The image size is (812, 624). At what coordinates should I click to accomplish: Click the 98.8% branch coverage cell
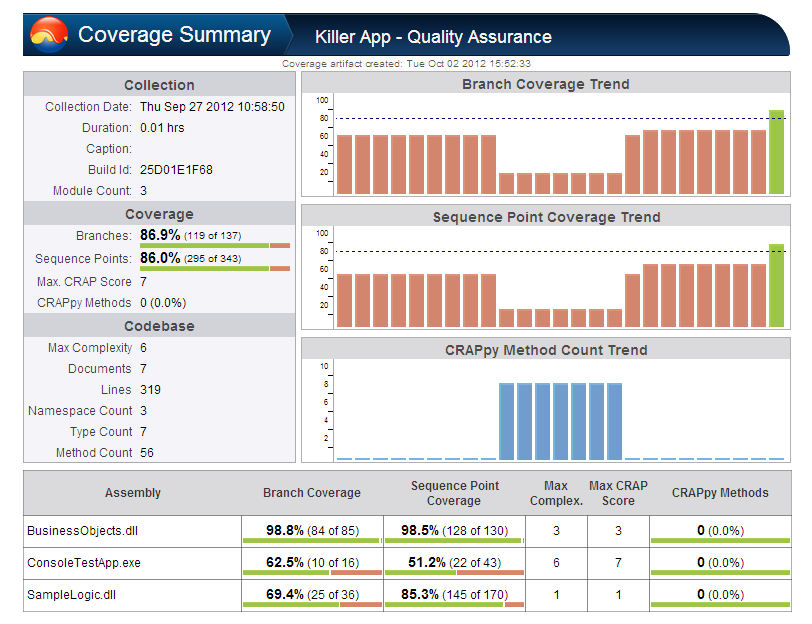[x=312, y=531]
